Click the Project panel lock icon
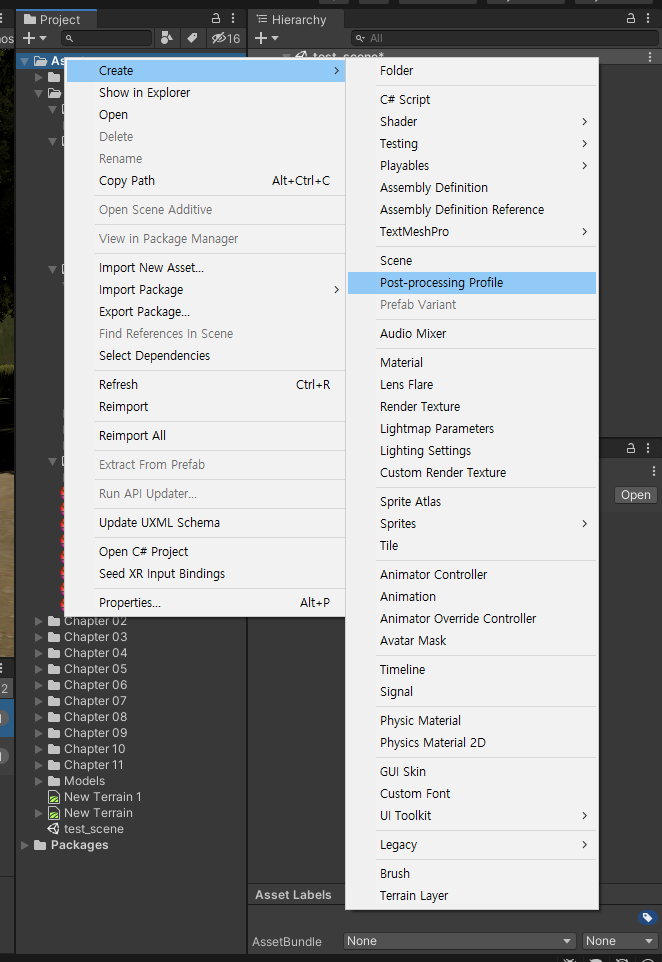662x962 pixels. point(216,18)
